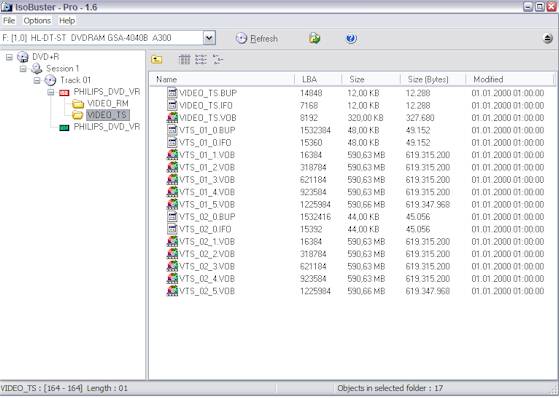Click the go up one folder icon
Viewport: 560px width, 398px height.
click(x=157, y=60)
